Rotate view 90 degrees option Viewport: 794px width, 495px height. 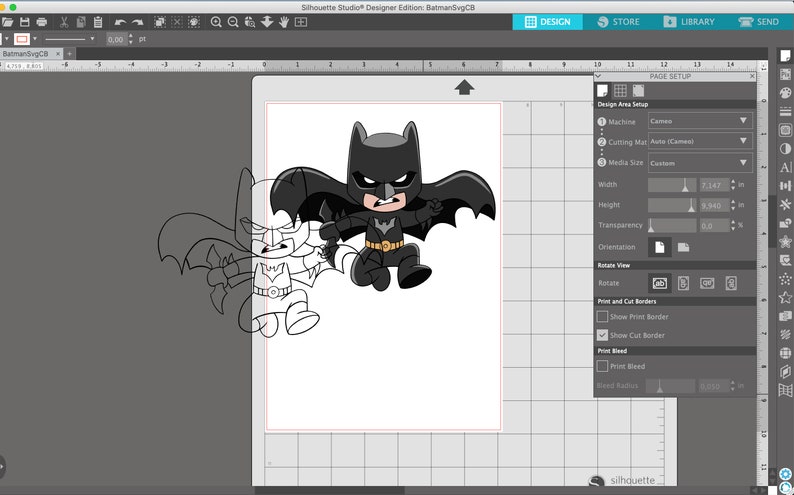[683, 283]
